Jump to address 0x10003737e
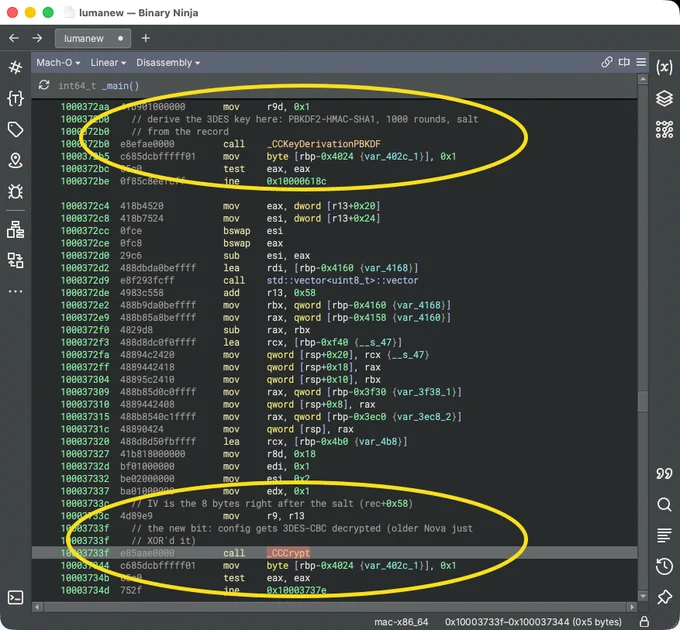The height and width of the screenshot is (630, 680). pos(296,590)
